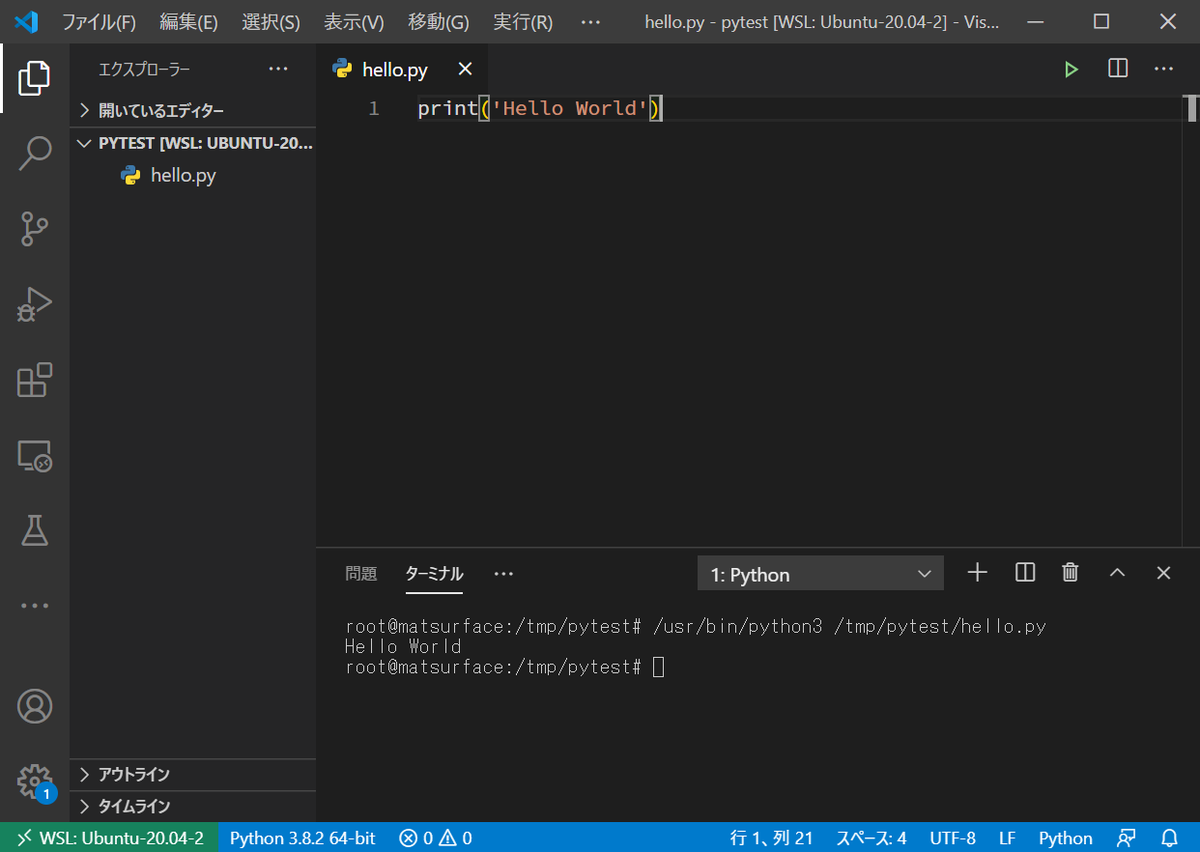Open the 移動(G) menu

[438, 22]
